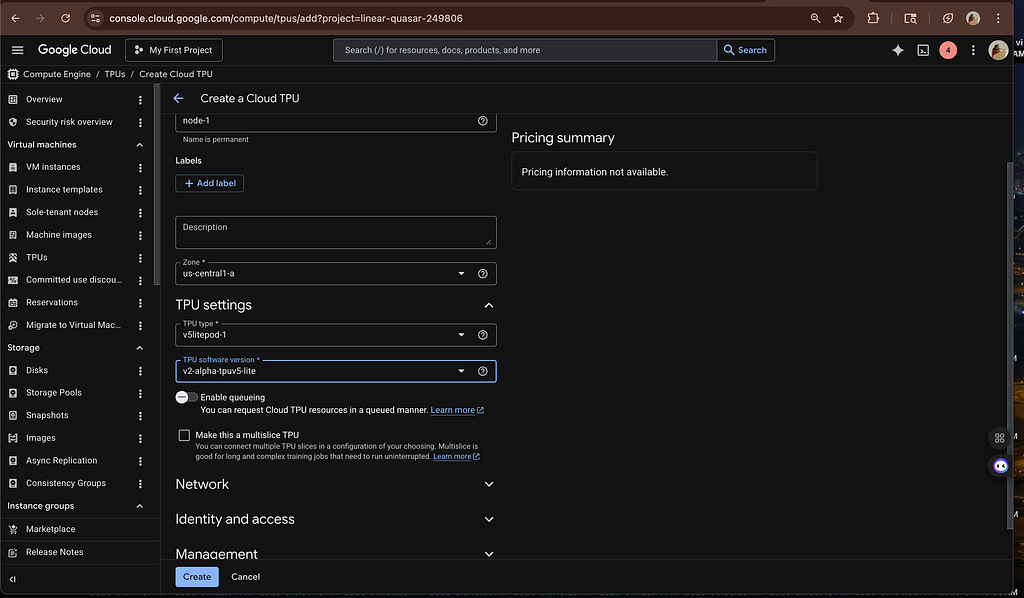The image size is (1024, 598).
Task: Expand the Management section
Action: pyautogui.click(x=488, y=554)
